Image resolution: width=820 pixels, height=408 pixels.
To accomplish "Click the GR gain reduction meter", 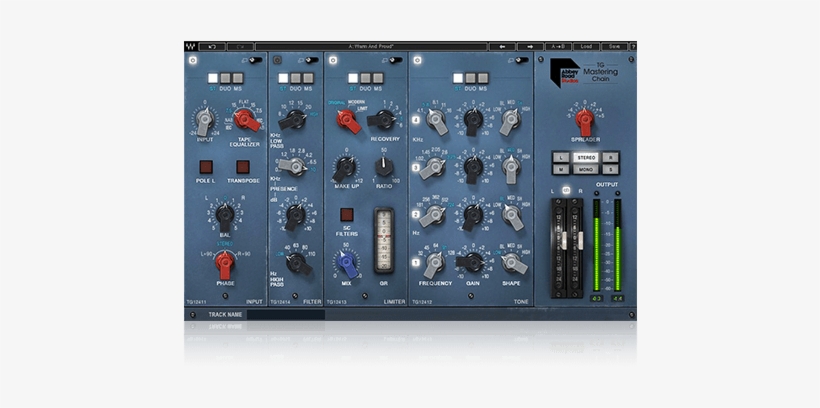I will click(384, 240).
